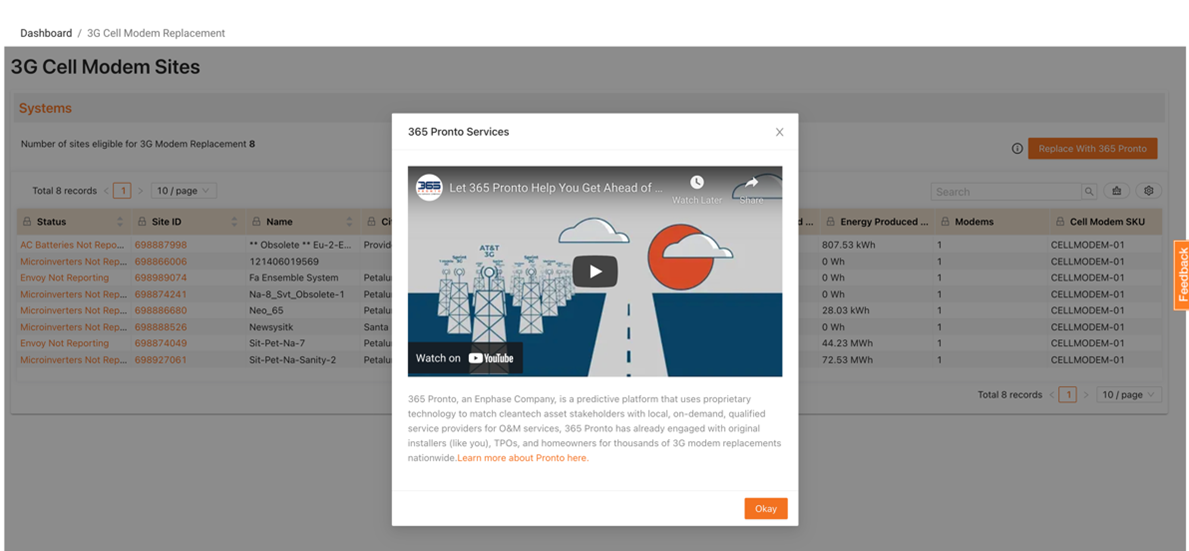Viewport: 1189px width, 551px height.
Task: Click top pagination page 1
Action: point(122,191)
